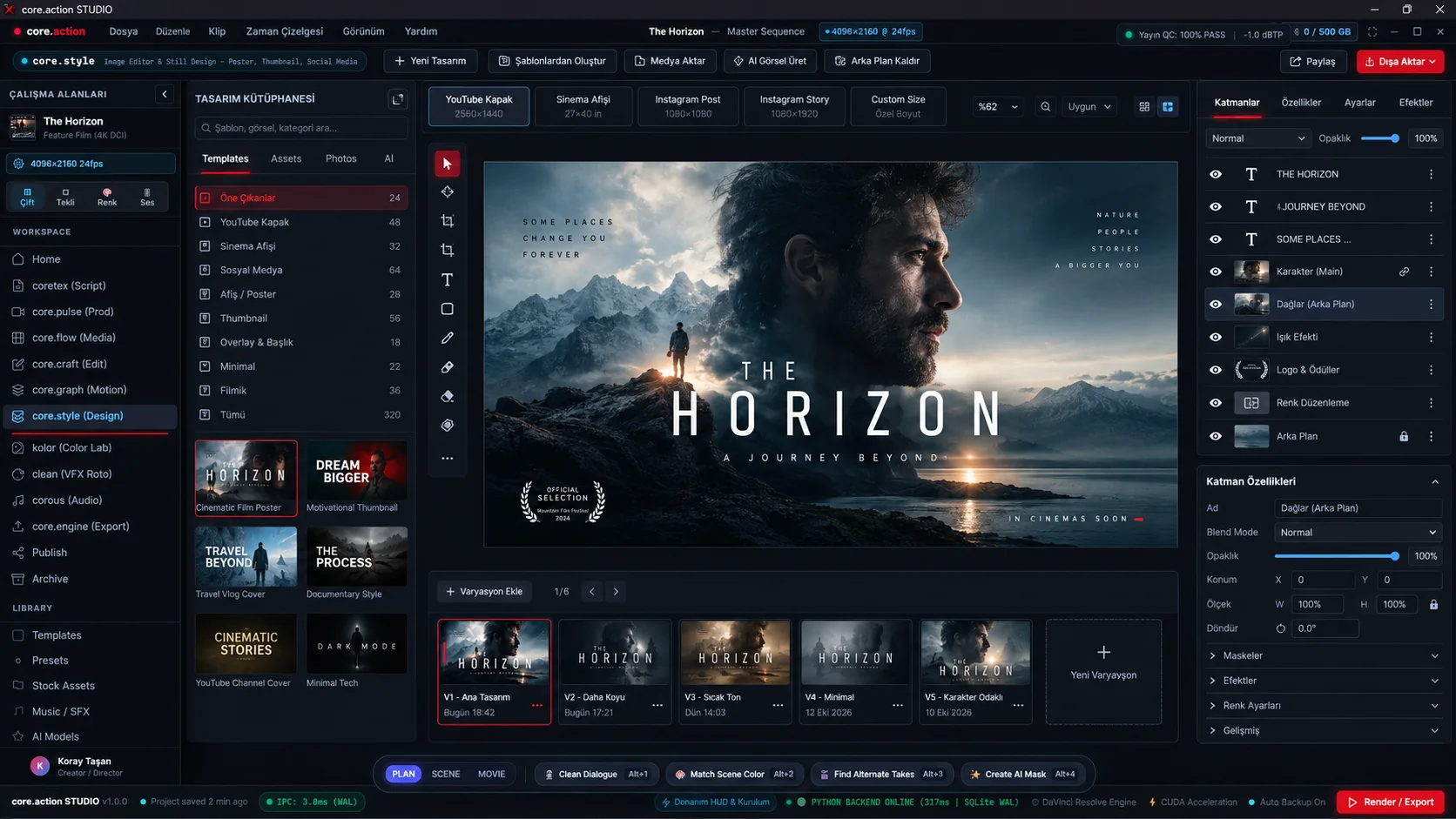Open the Normal blend dropdown above layers
The width and height of the screenshot is (1456, 819).
1257,138
